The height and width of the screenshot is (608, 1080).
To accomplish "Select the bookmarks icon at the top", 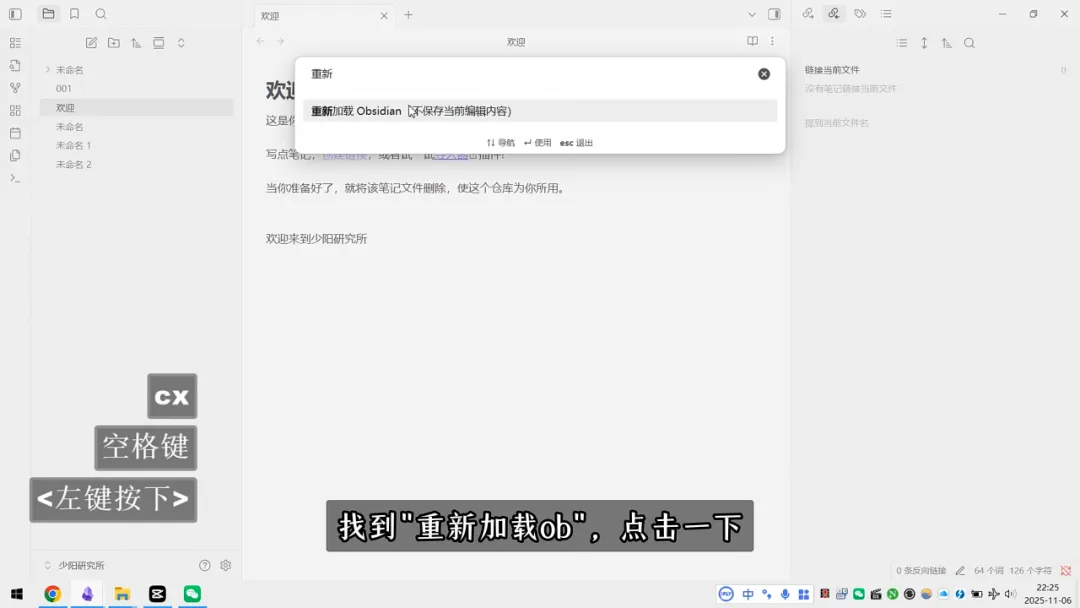I will tap(75, 14).
